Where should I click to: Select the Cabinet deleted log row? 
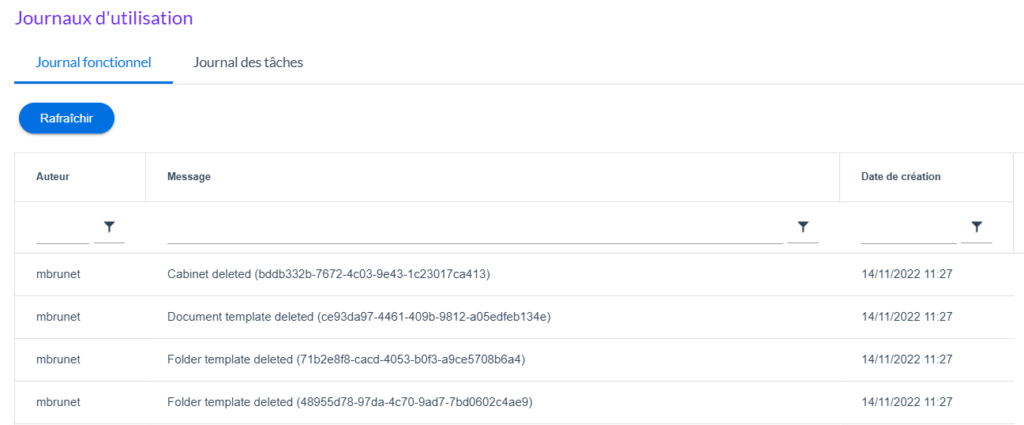328,274
